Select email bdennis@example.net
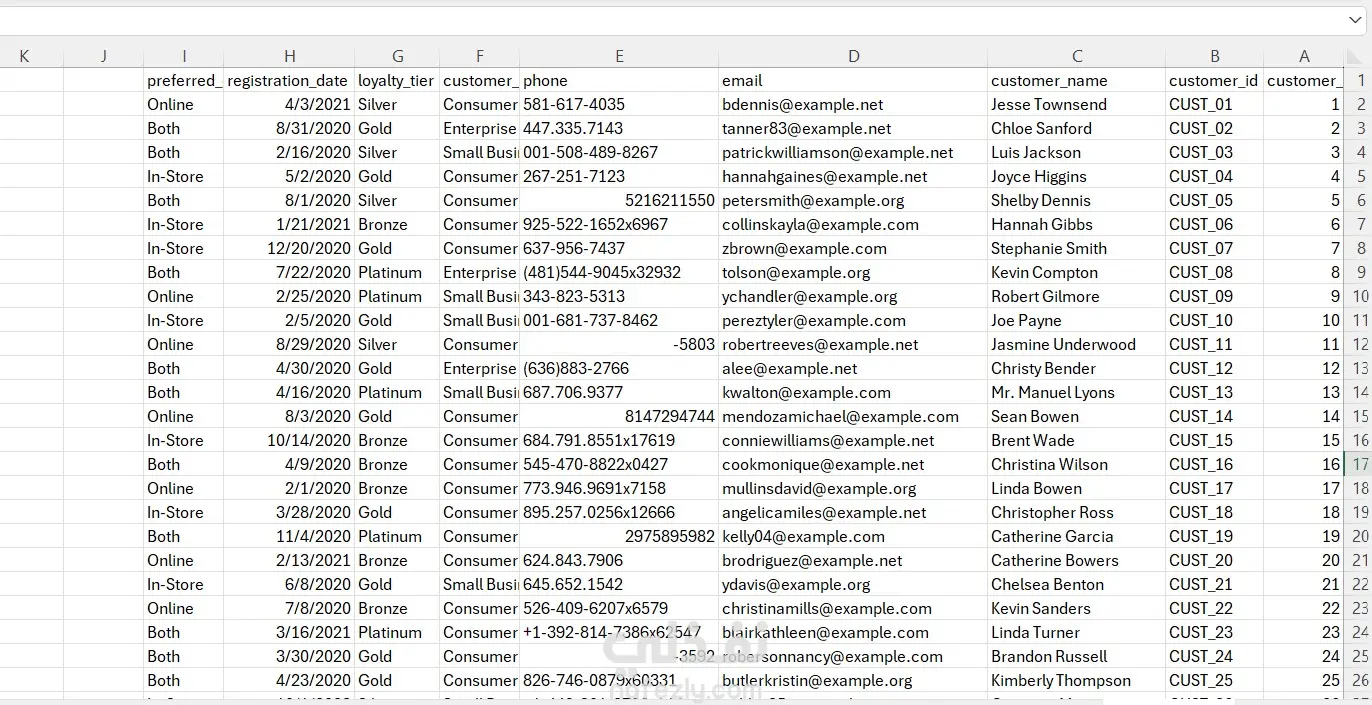 (853, 105)
